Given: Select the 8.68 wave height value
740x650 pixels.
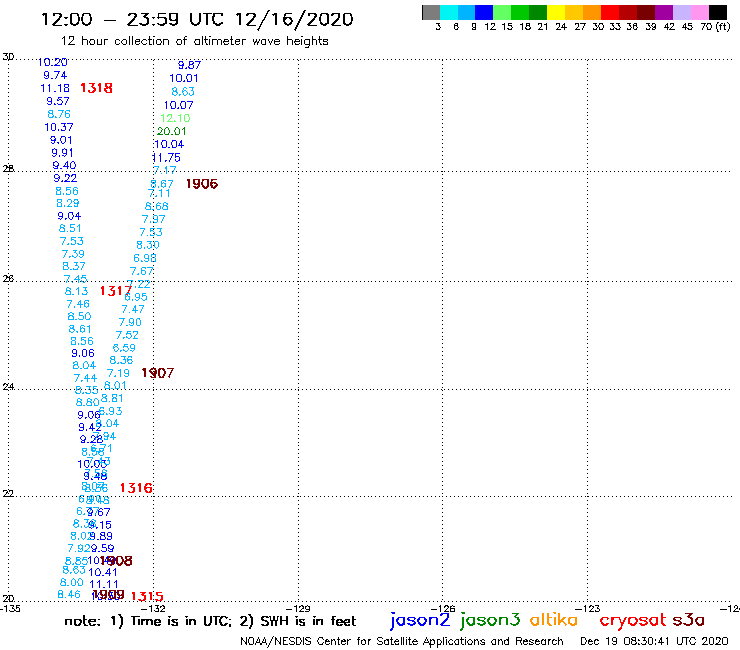Looking at the screenshot, I should click(157, 206).
